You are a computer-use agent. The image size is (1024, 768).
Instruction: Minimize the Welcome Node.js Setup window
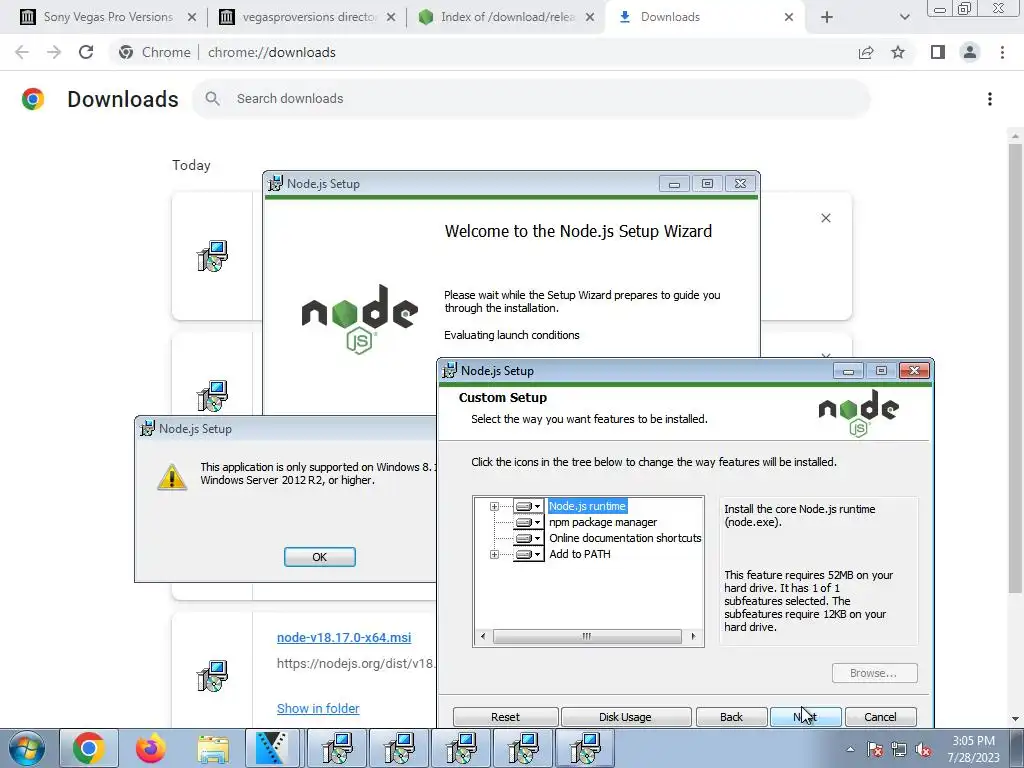point(675,184)
